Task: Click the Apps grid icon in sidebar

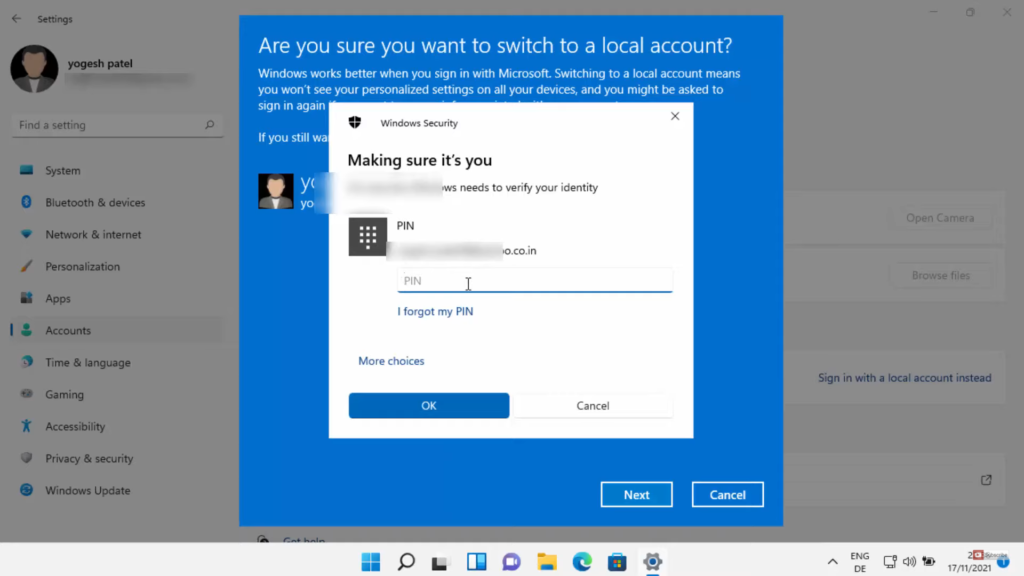Action: (26, 298)
